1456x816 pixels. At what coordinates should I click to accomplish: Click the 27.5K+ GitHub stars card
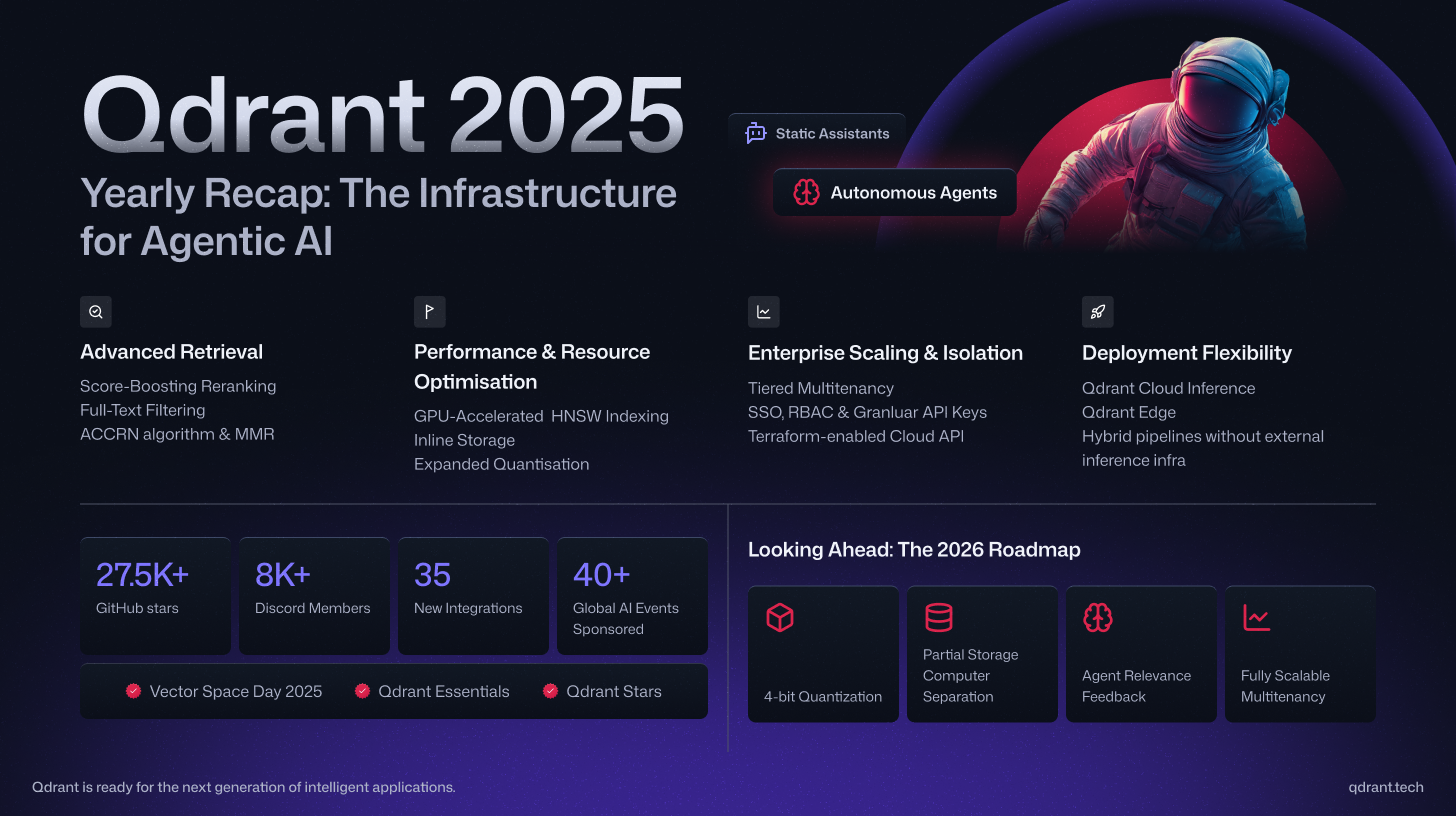pos(155,596)
